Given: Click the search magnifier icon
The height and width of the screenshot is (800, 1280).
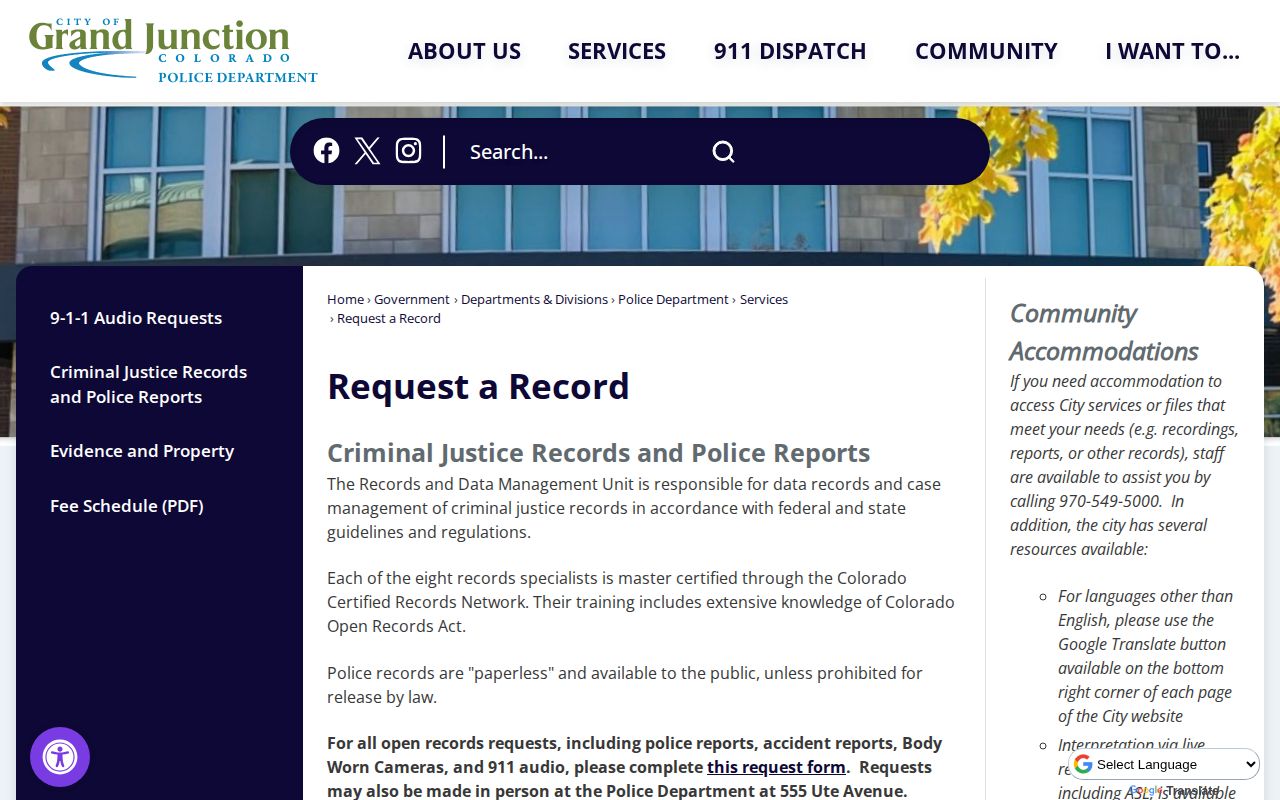Looking at the screenshot, I should [723, 152].
